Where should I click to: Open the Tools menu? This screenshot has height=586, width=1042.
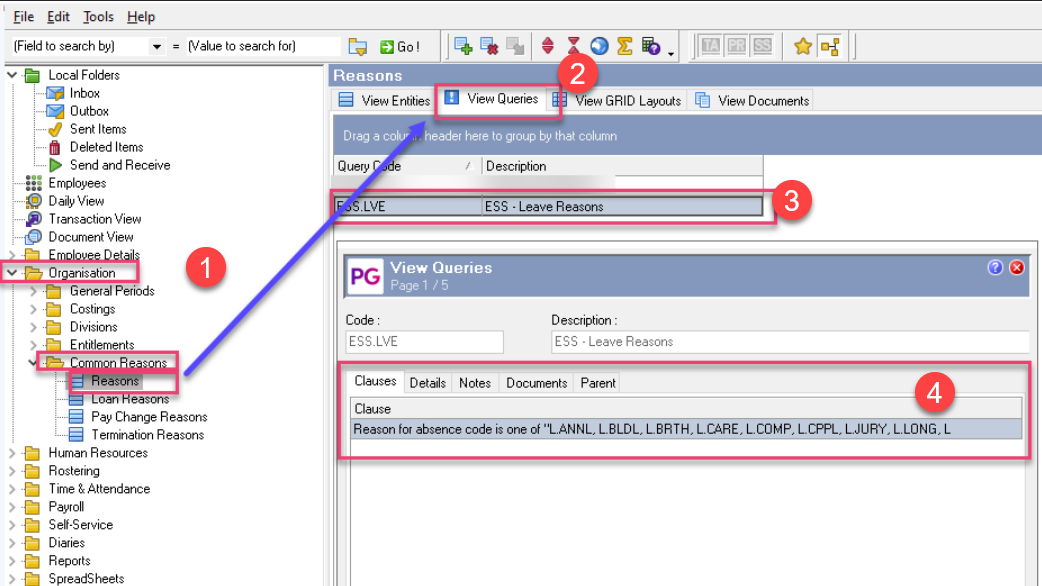[98, 17]
